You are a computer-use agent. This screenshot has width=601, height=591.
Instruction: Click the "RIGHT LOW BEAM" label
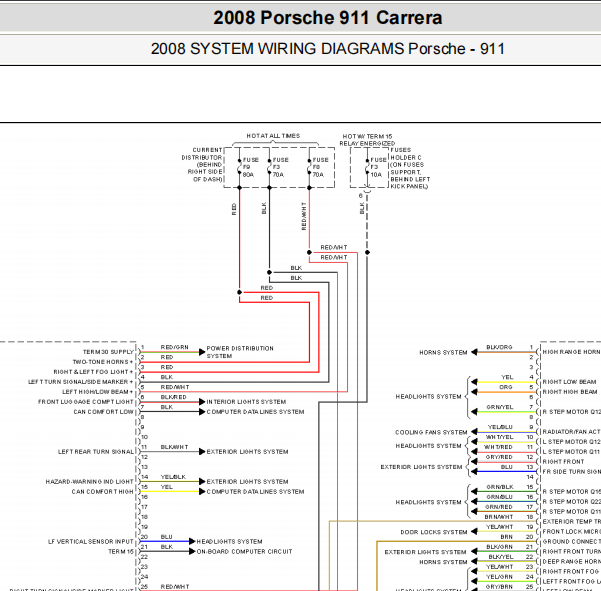click(569, 382)
